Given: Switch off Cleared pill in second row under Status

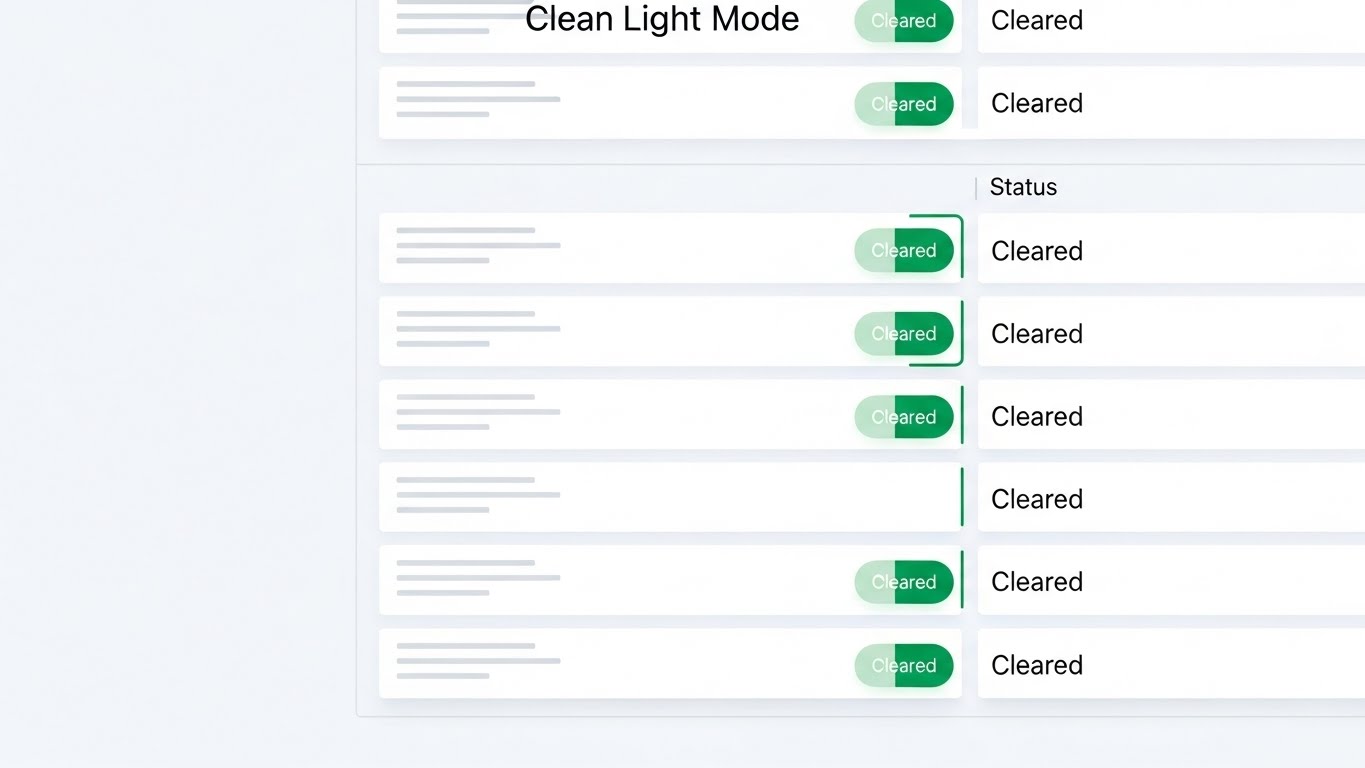Looking at the screenshot, I should click(x=903, y=334).
